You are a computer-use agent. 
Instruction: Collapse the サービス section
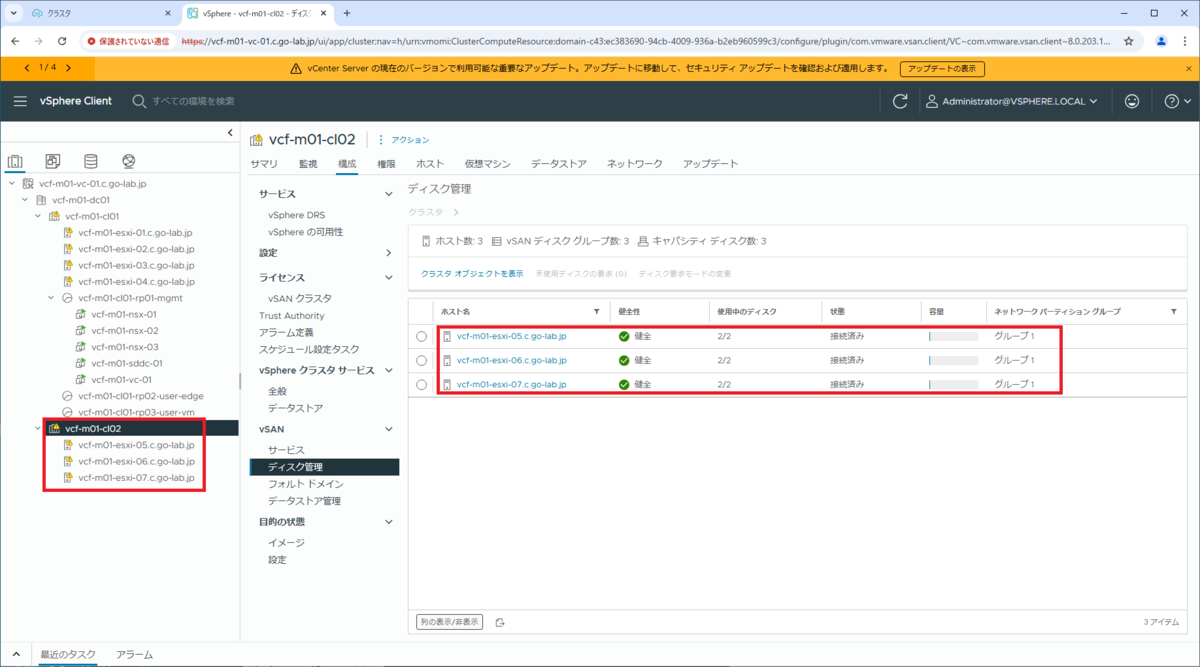pos(389,194)
